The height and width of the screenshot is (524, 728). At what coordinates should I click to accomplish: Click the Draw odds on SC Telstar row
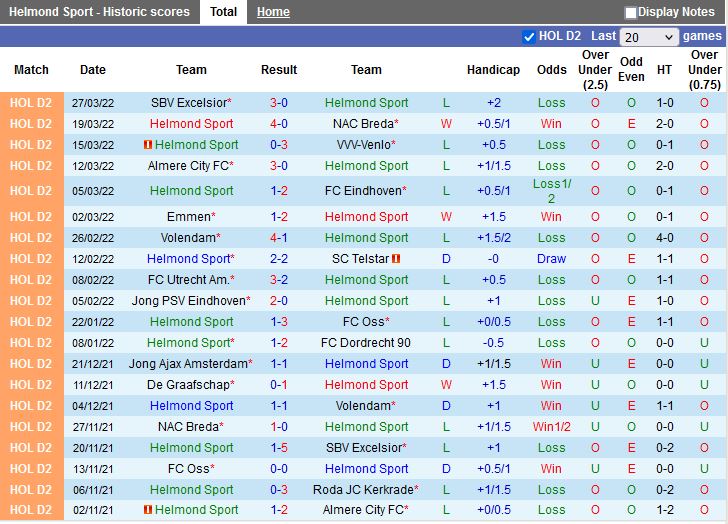coord(552,259)
